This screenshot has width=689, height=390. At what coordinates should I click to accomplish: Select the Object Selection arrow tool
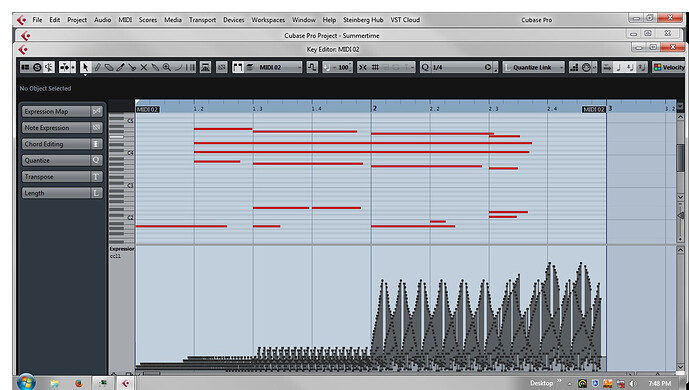pos(85,67)
